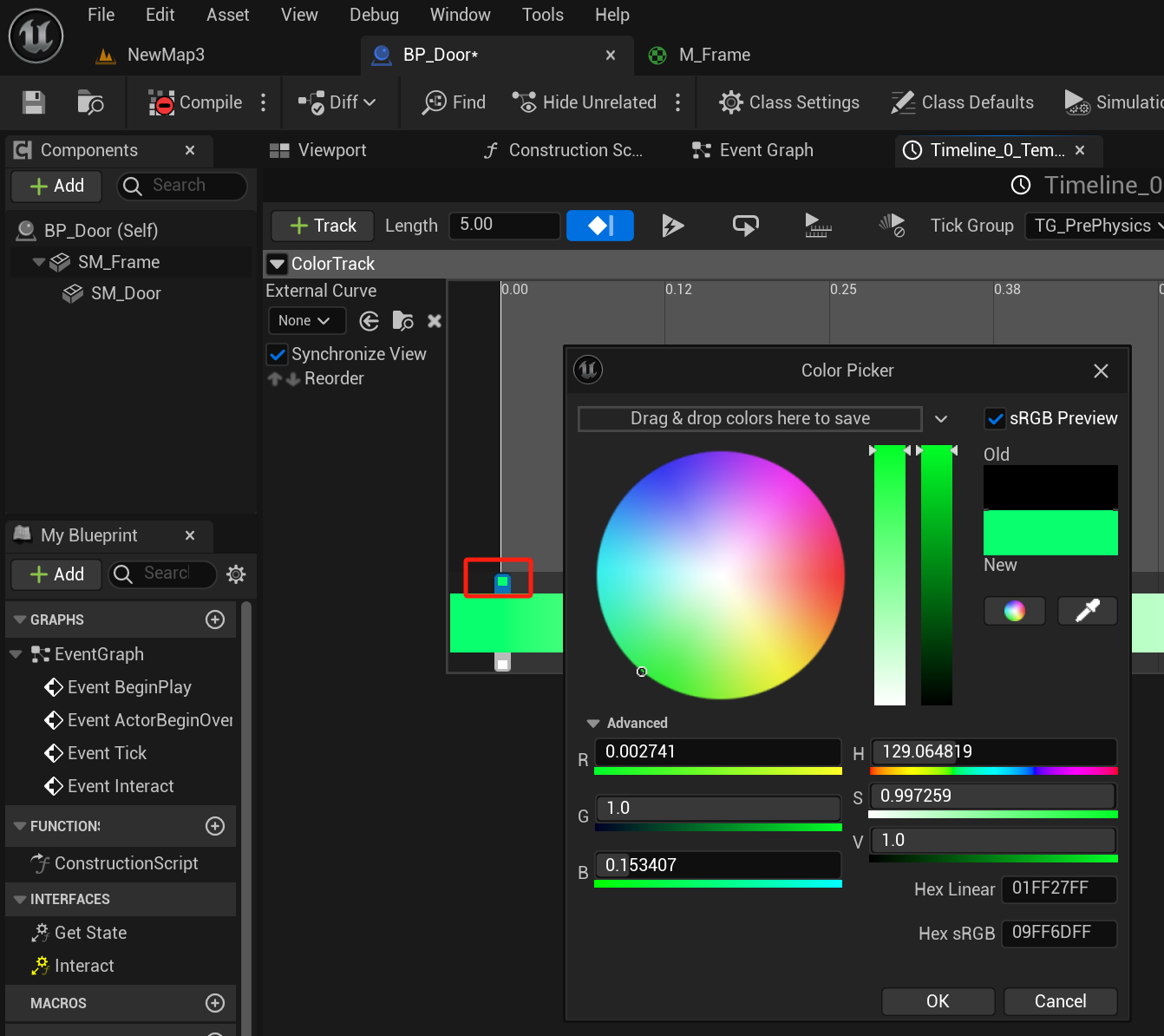The height and width of the screenshot is (1036, 1164).
Task: Click the Simulation toolbar button
Action: [x=1114, y=102]
